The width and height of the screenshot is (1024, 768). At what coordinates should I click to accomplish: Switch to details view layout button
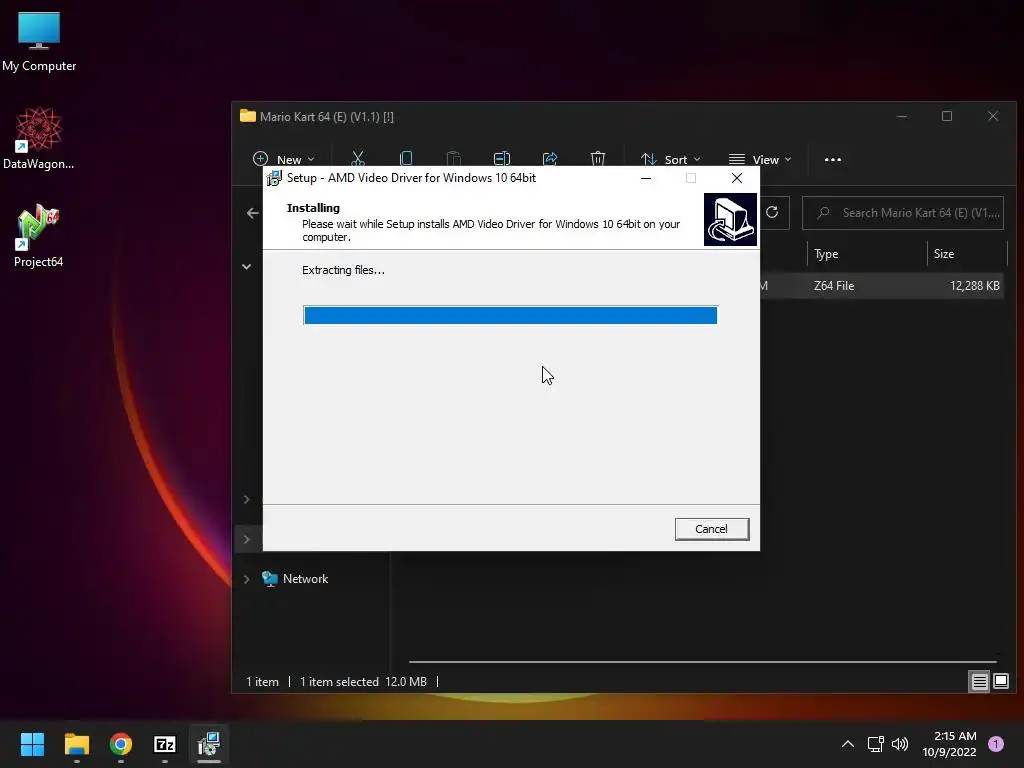[979, 682]
